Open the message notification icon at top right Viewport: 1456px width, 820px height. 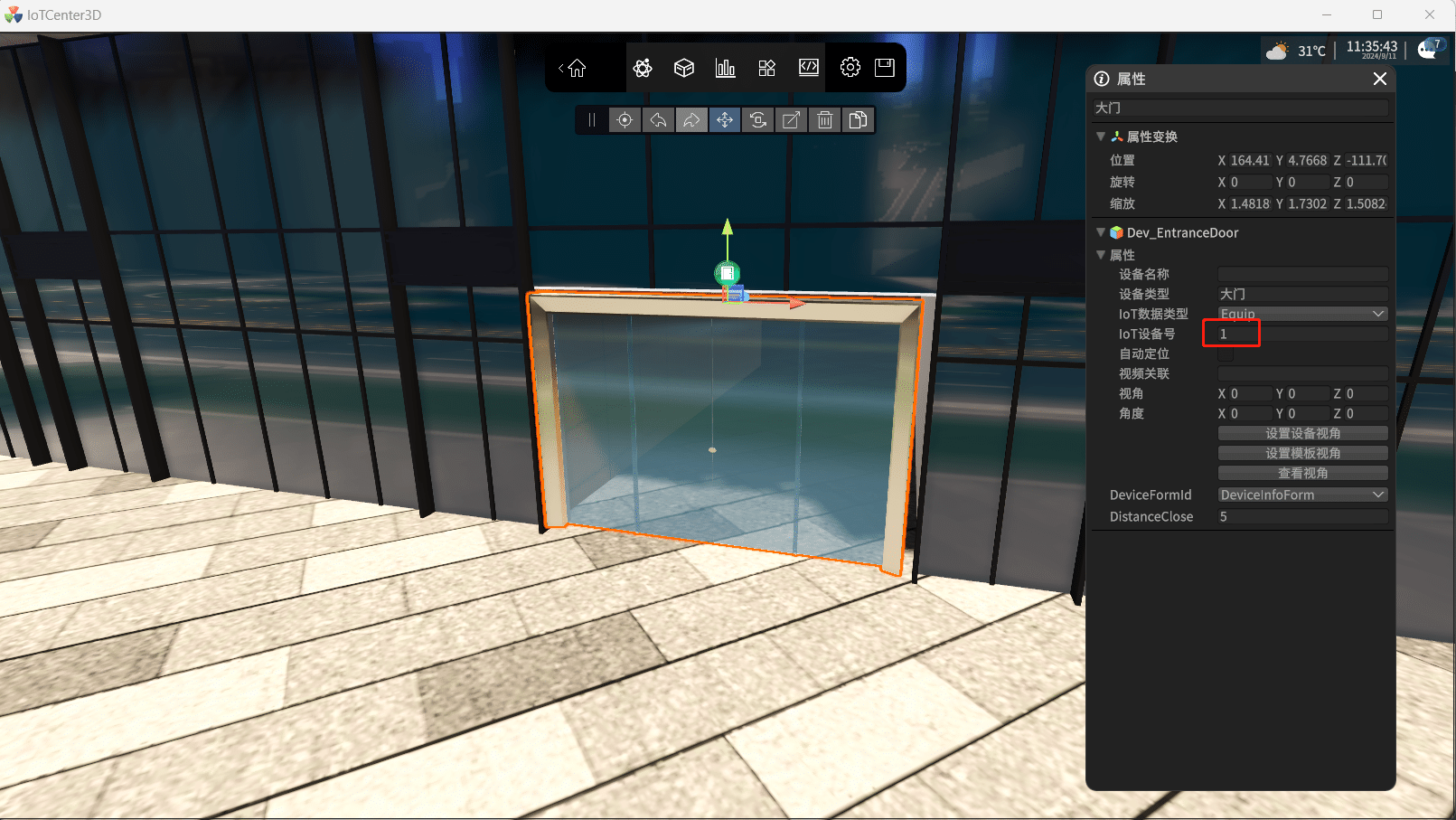(1429, 49)
